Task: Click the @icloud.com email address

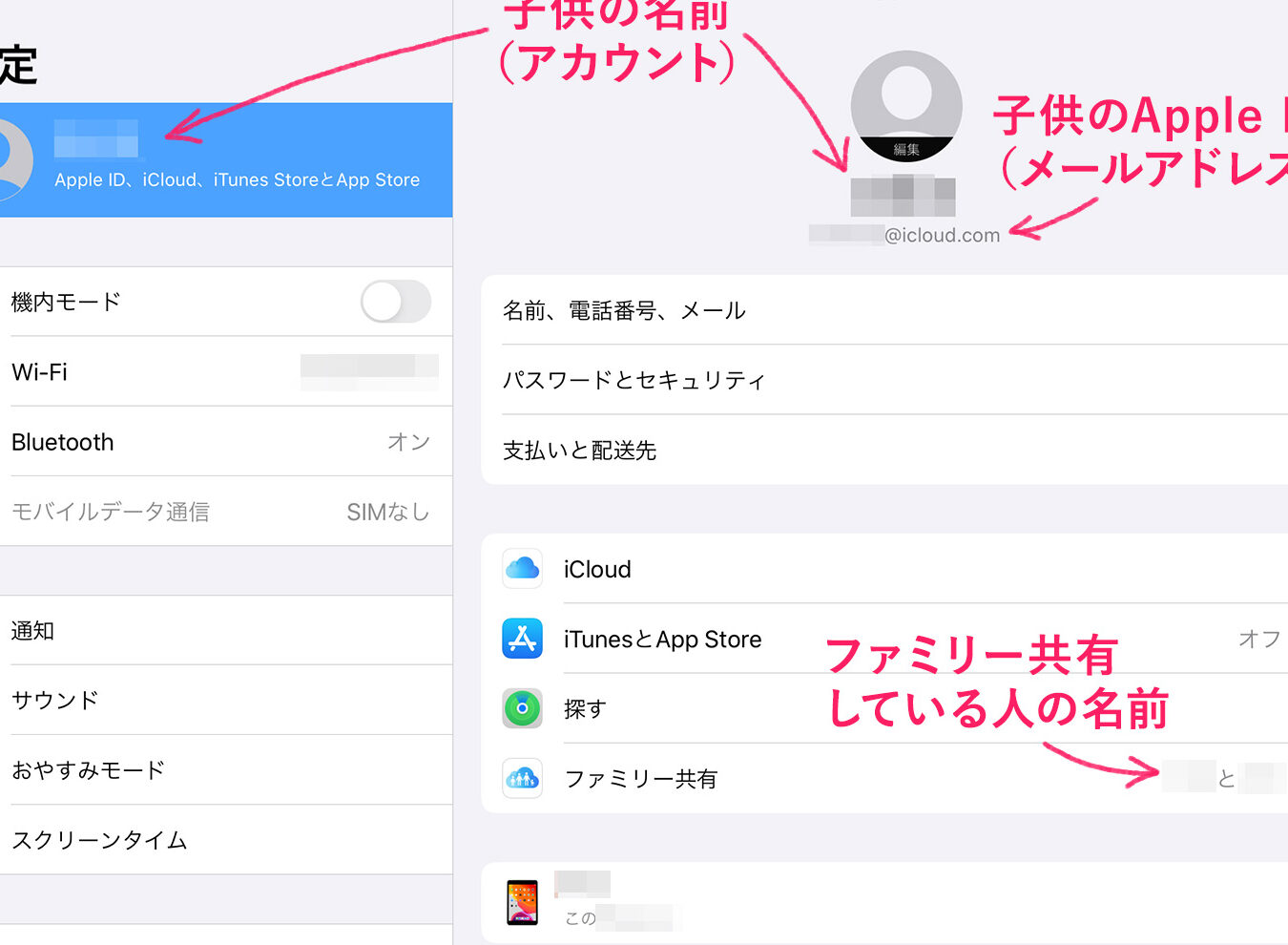Action: tap(904, 235)
